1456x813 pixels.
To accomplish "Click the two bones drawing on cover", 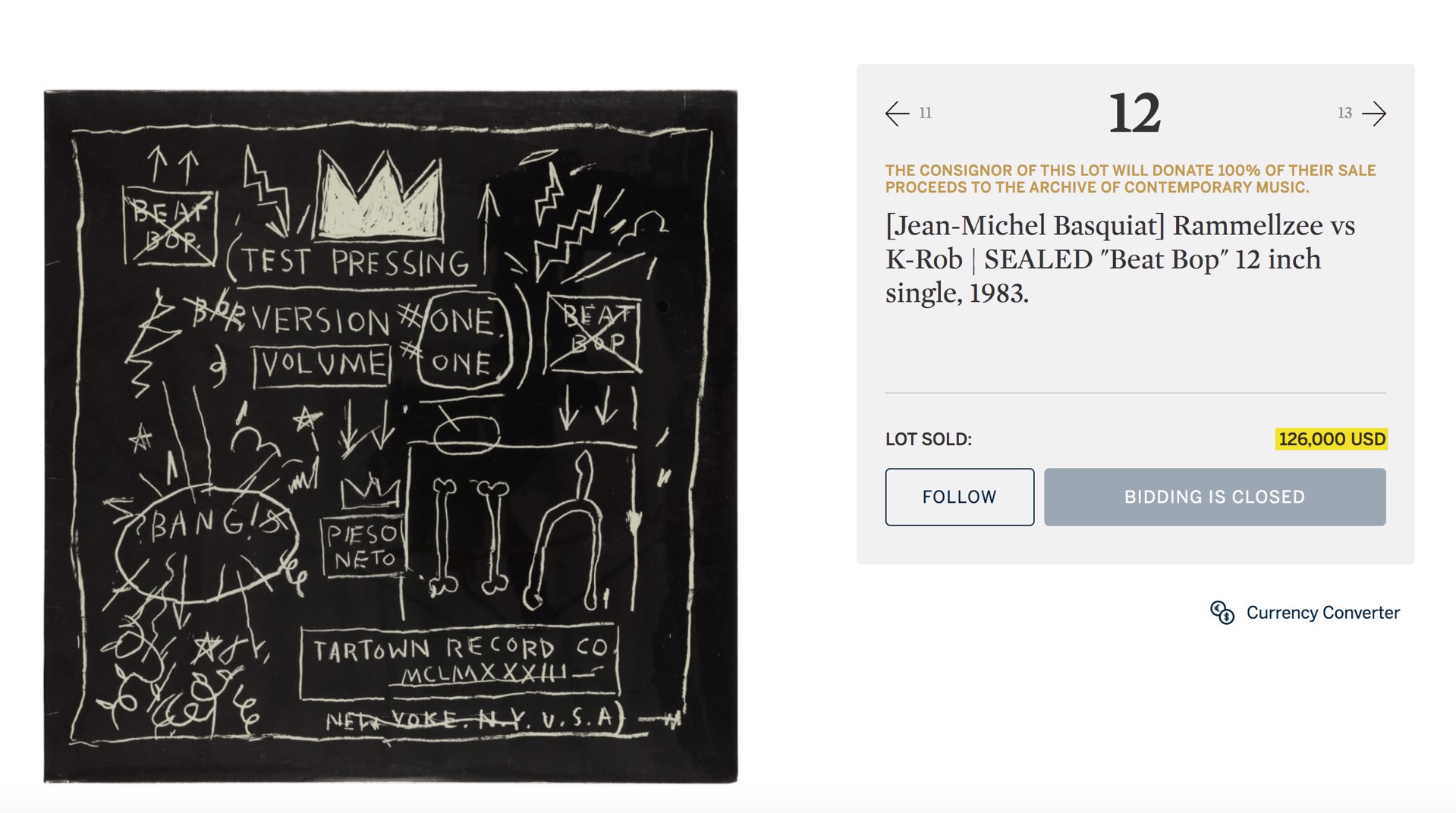I will [470, 535].
